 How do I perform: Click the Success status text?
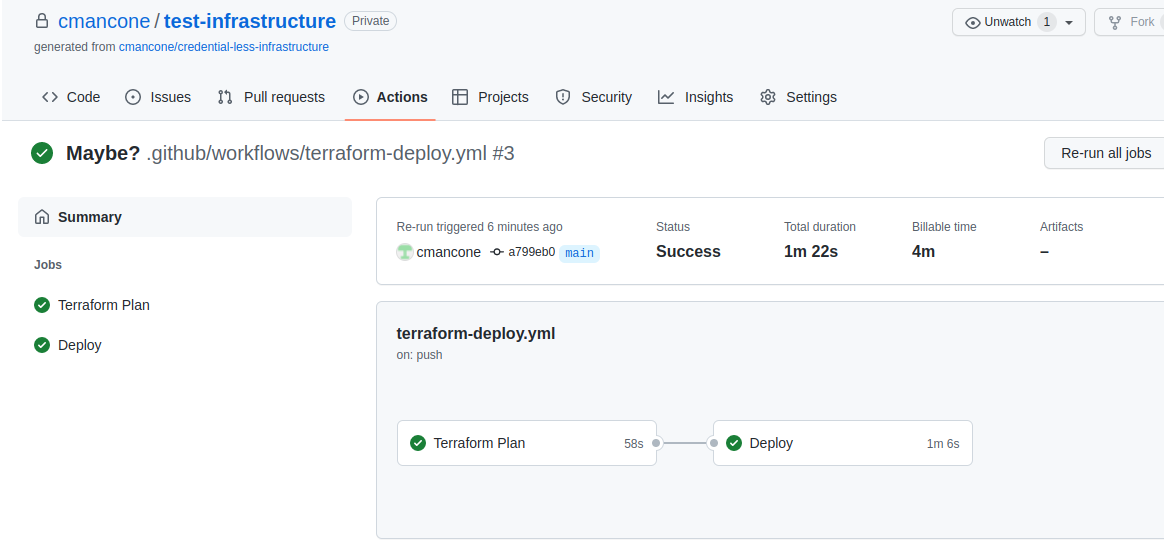[x=688, y=252]
